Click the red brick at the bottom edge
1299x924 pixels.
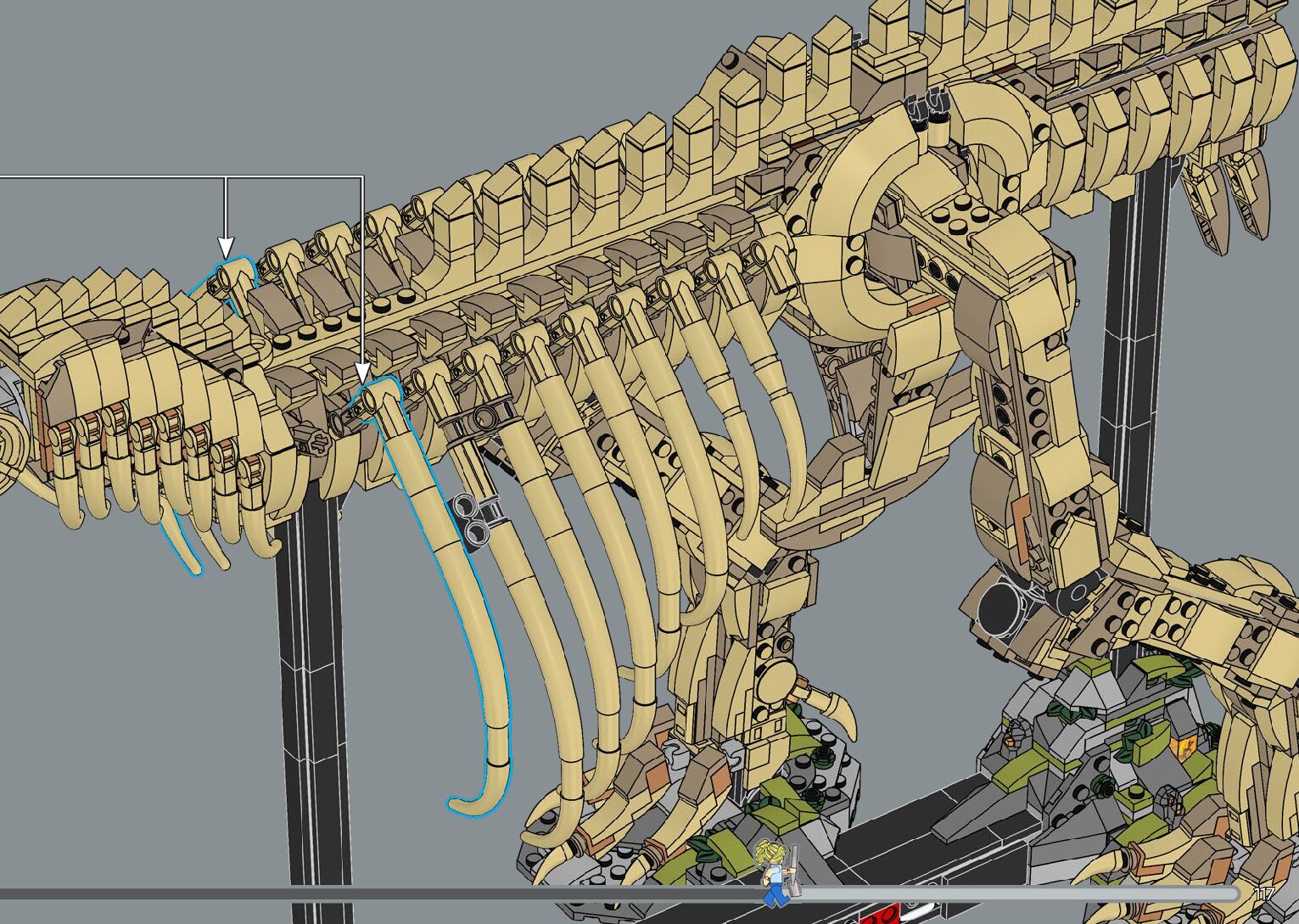[880, 916]
